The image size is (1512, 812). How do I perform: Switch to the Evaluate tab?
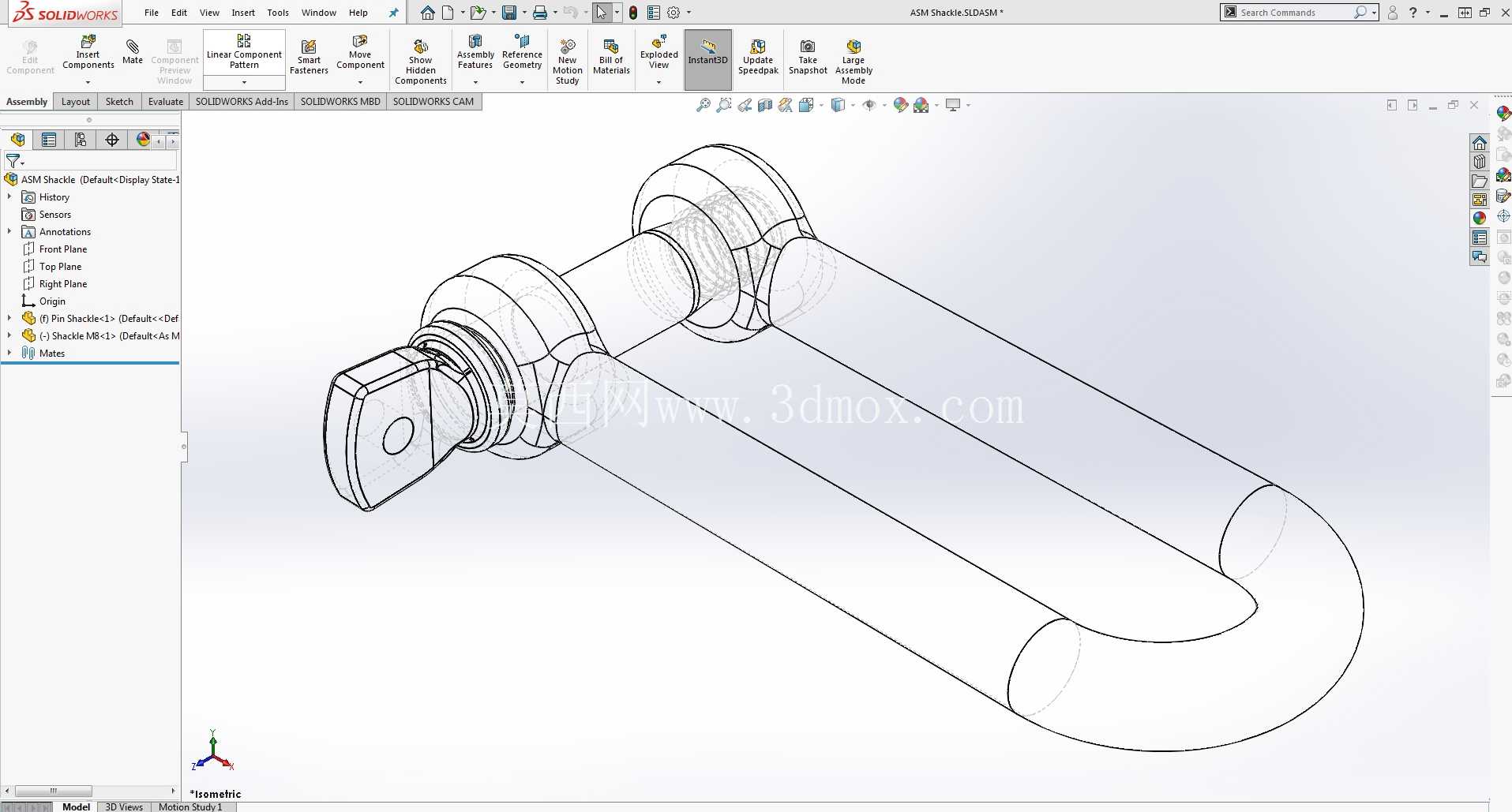point(166,102)
